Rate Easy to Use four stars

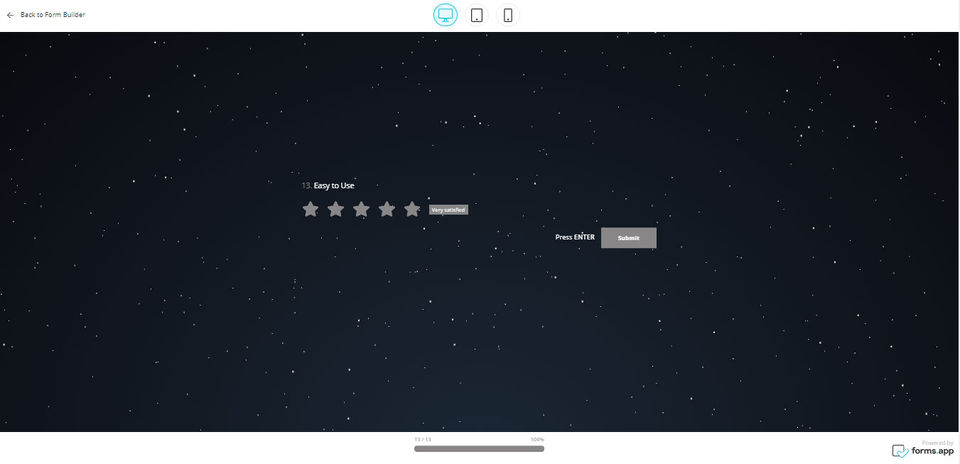click(x=386, y=209)
